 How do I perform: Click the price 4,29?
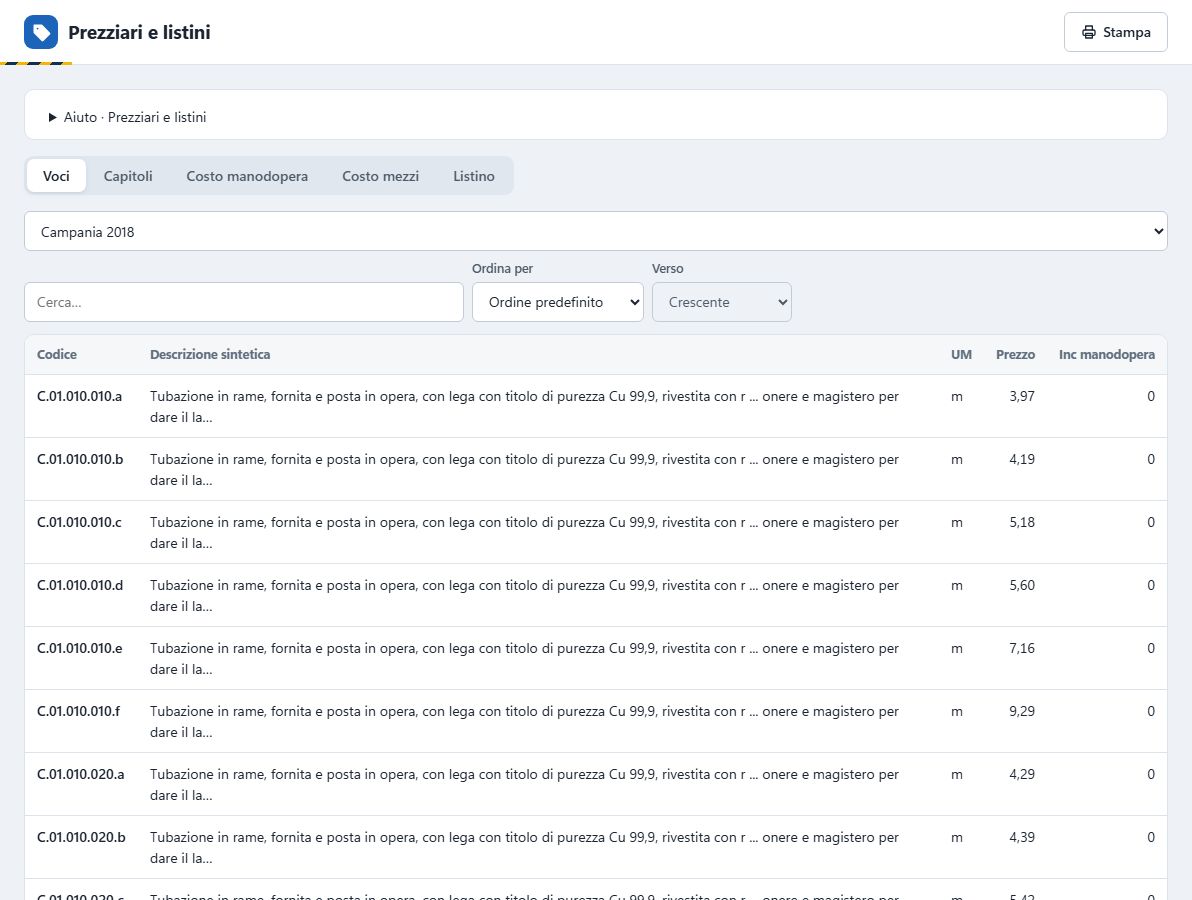point(1022,775)
